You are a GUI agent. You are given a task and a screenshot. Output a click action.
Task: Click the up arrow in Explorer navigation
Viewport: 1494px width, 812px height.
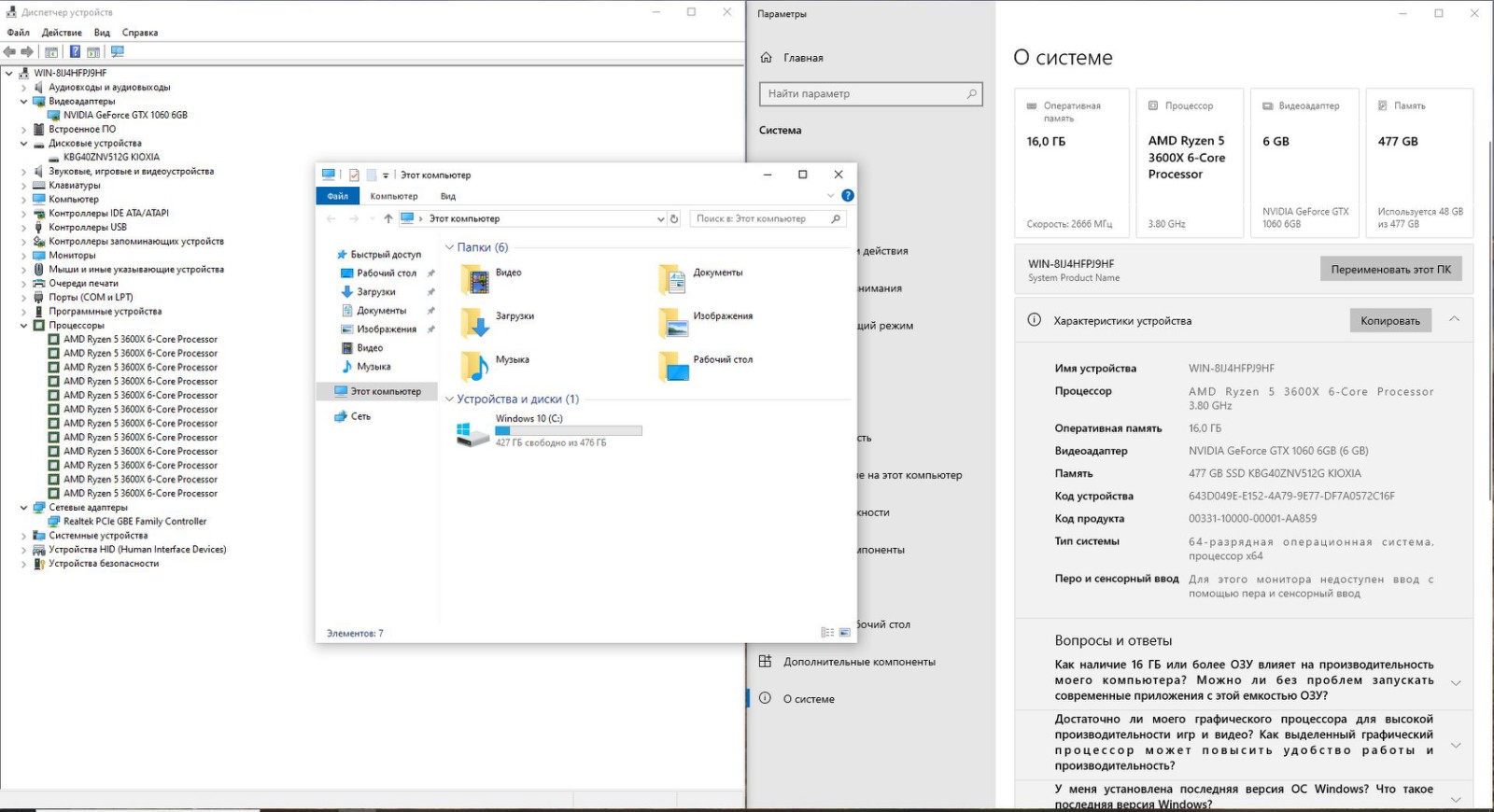pos(388,218)
